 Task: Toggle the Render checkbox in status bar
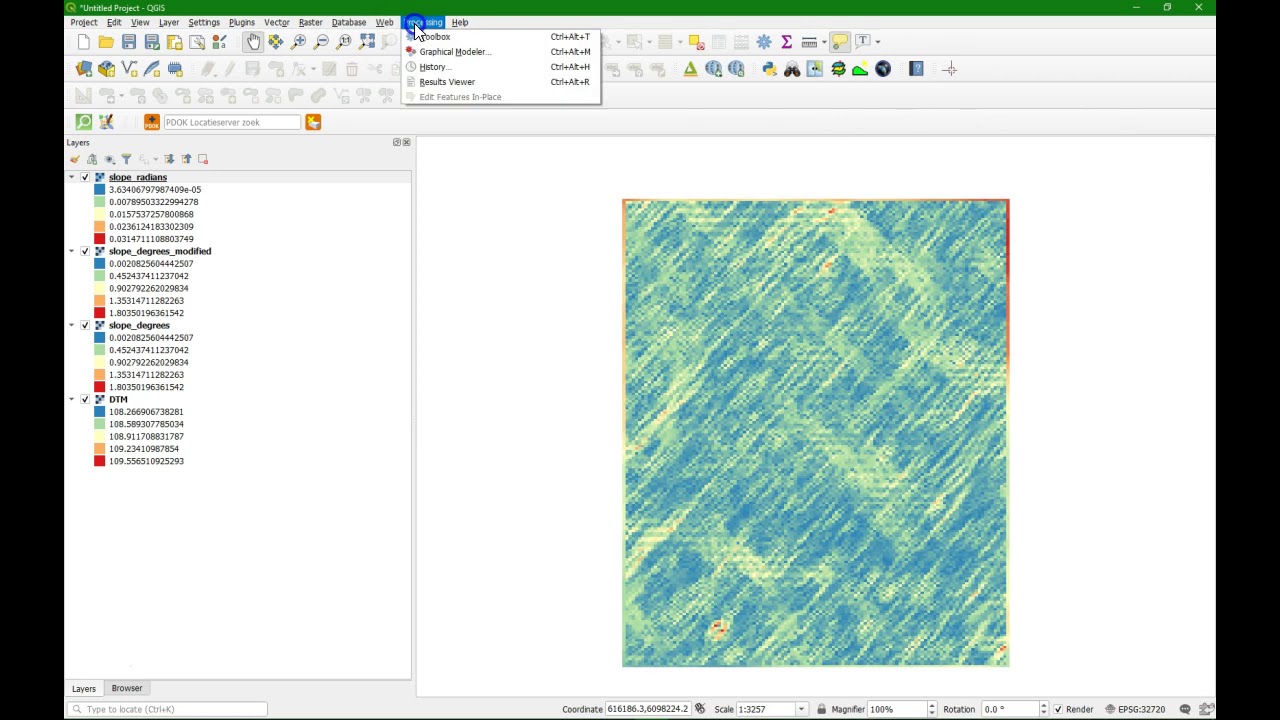click(x=1058, y=709)
